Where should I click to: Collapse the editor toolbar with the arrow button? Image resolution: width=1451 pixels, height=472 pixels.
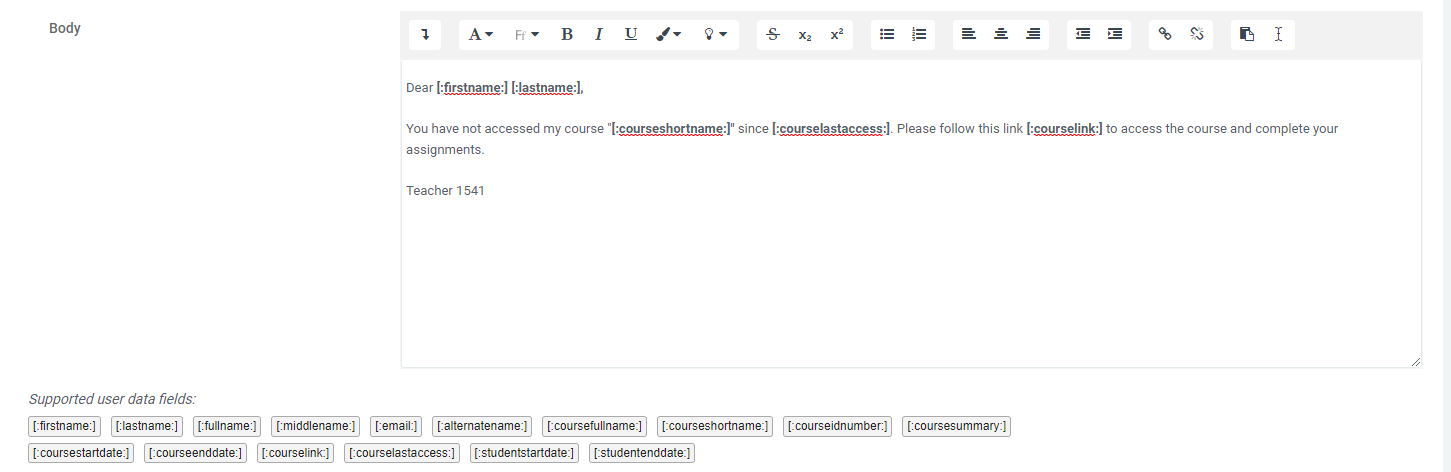[425, 35]
